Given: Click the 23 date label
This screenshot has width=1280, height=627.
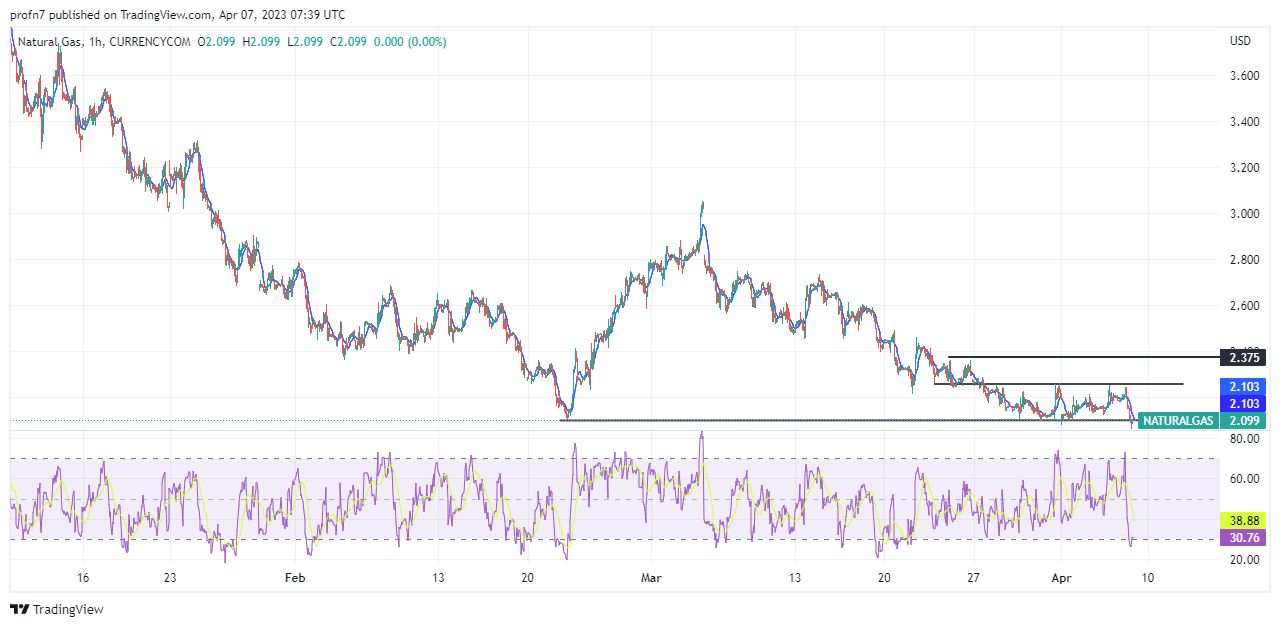Looking at the screenshot, I should (170, 578).
